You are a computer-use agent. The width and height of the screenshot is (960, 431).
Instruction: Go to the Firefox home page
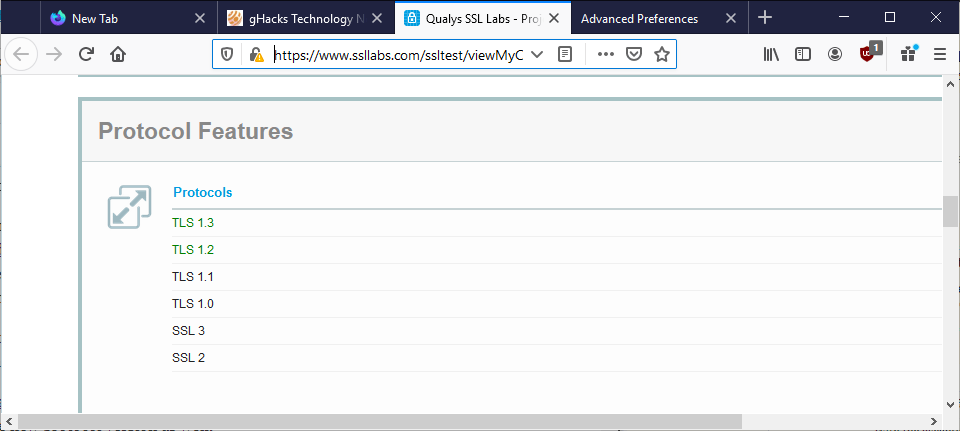118,54
